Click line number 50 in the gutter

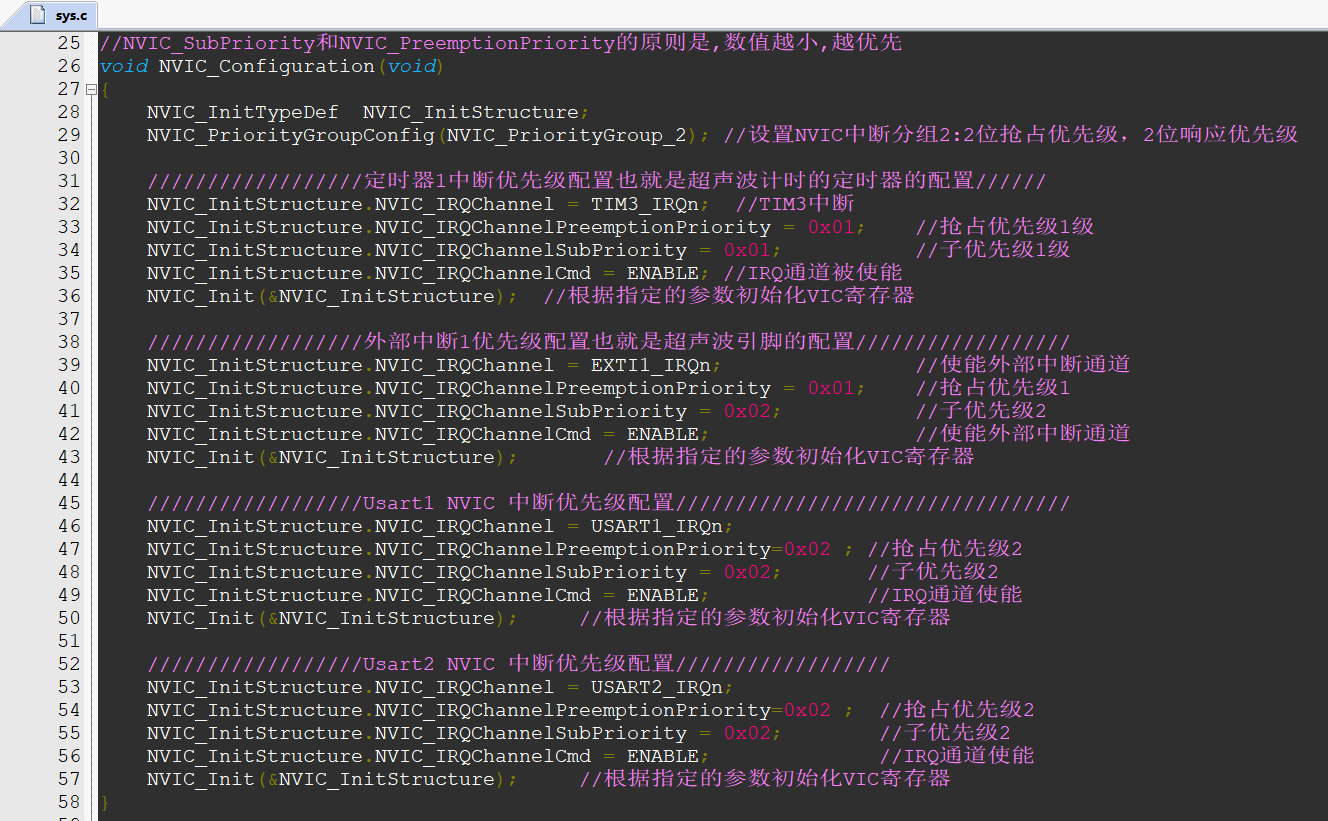point(69,618)
